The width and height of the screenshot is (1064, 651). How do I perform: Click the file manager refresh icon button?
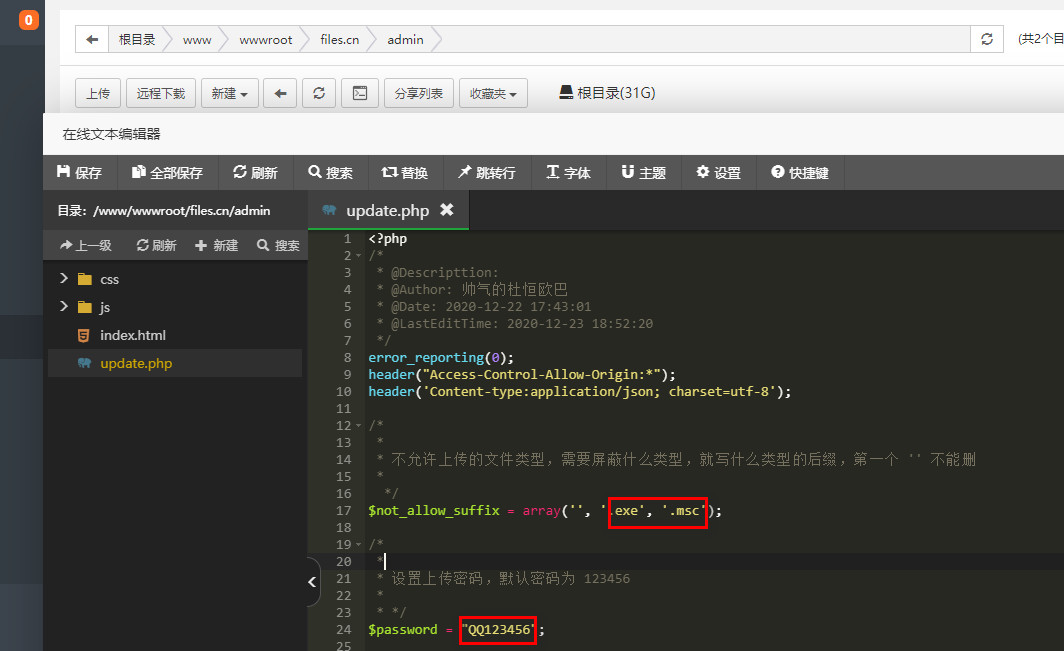click(x=319, y=93)
